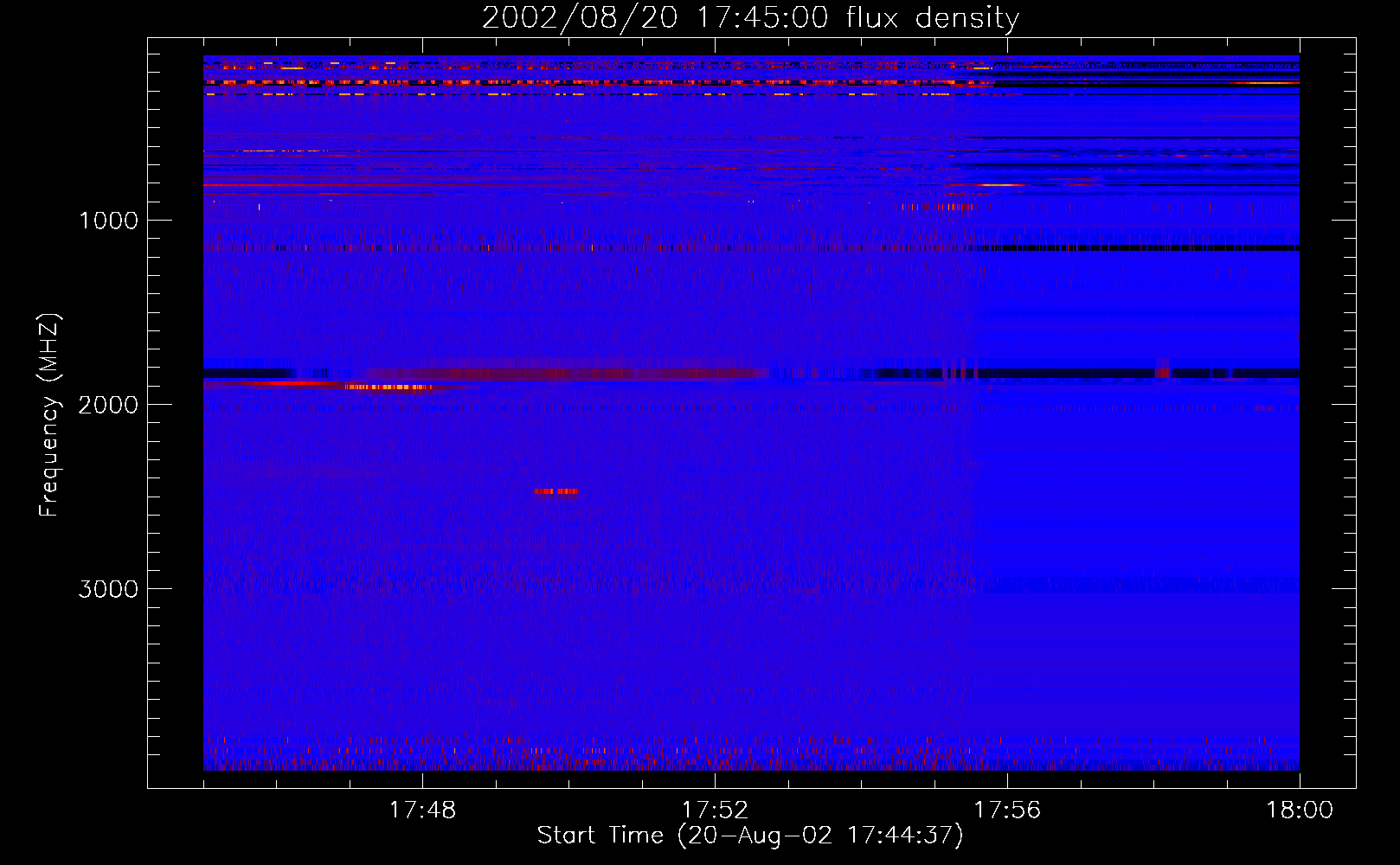Viewport: 1400px width, 865px height.
Task: Click the 17:52 time tick label
Action: tap(715, 811)
